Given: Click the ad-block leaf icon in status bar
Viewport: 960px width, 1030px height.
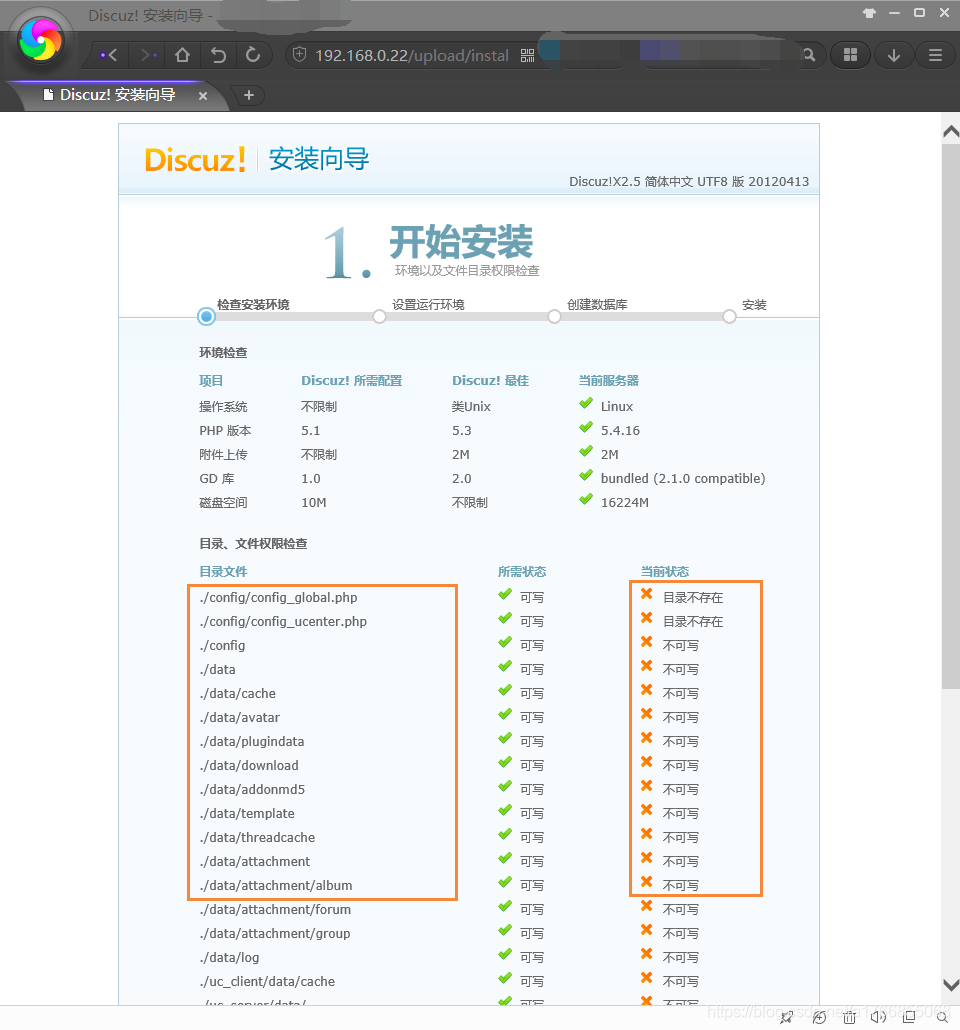Looking at the screenshot, I should point(819,1018).
